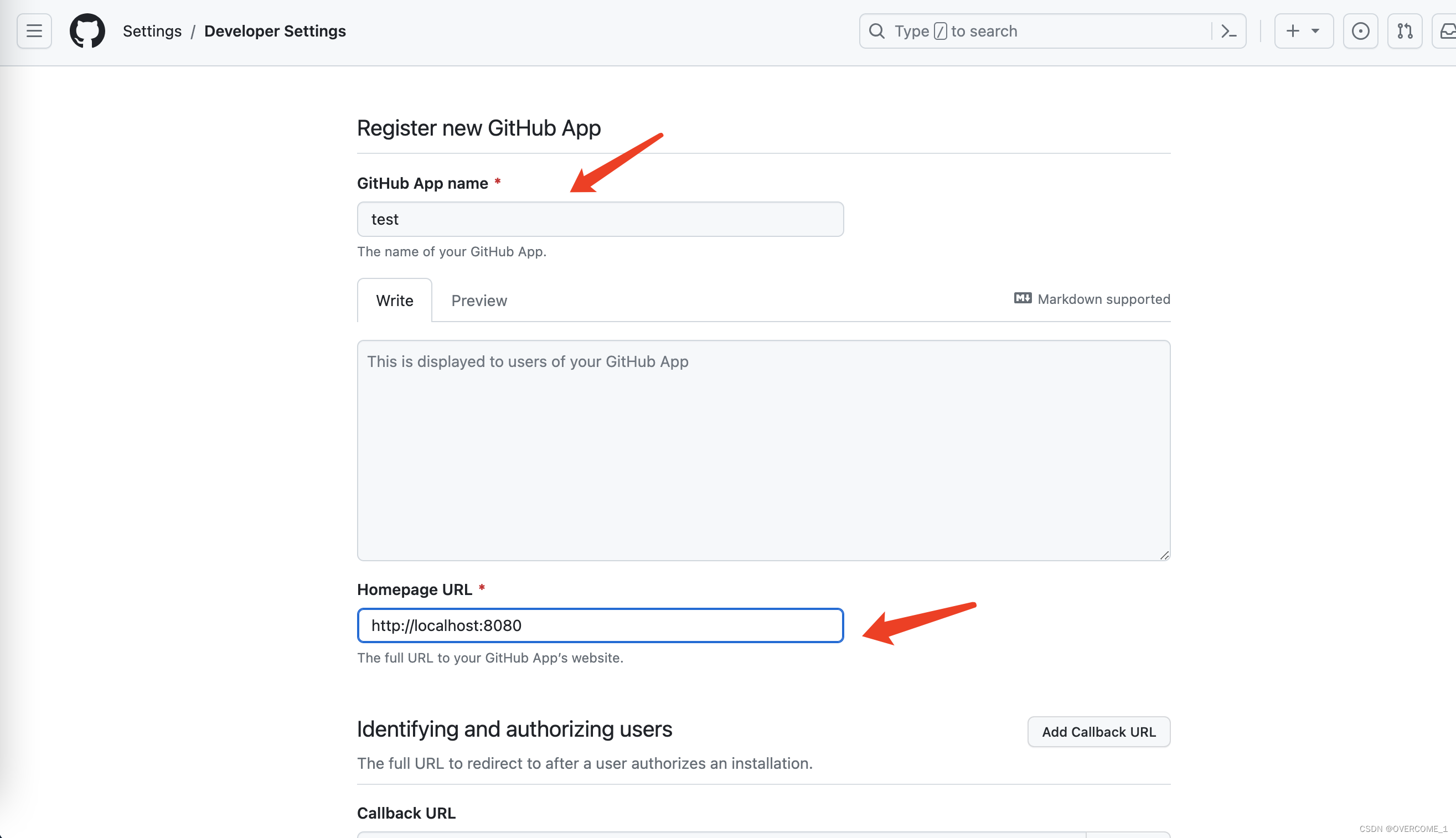Click the search bar icon
This screenshot has width=1456, height=838.
[x=877, y=31]
